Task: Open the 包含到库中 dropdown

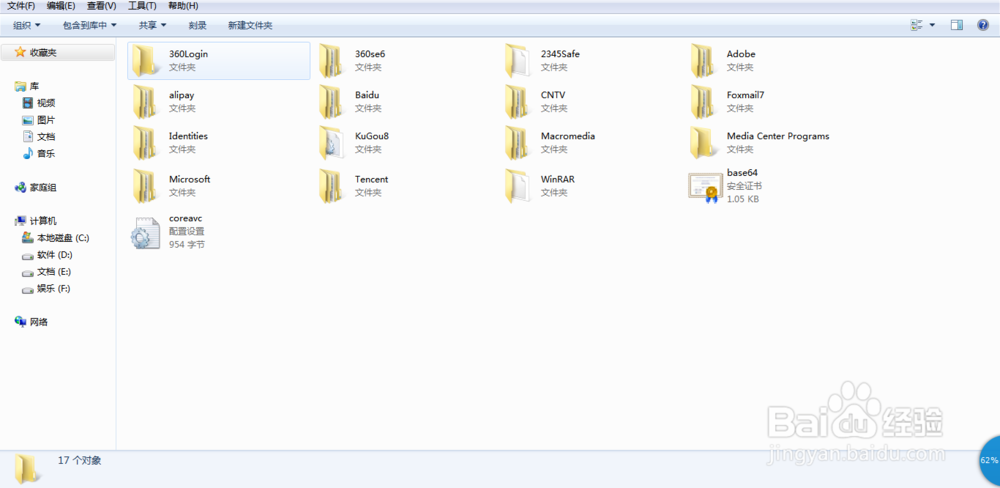Action: 90,26
